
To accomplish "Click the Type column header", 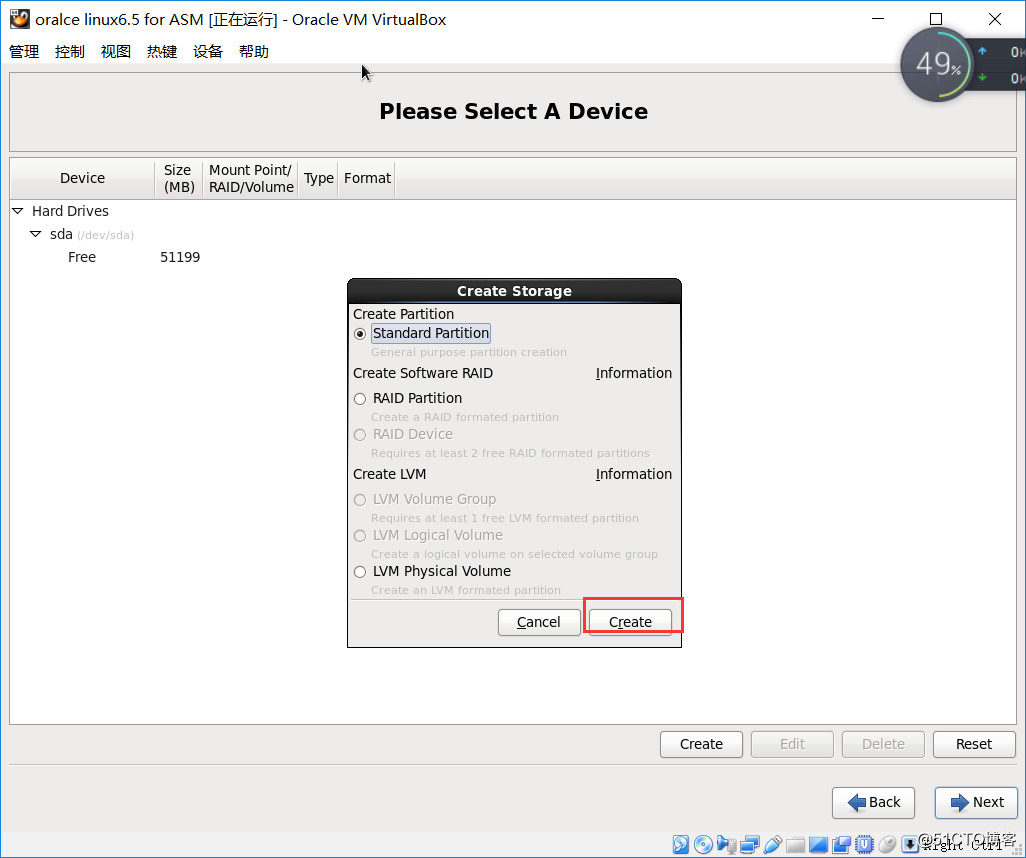I will pyautogui.click(x=319, y=178).
